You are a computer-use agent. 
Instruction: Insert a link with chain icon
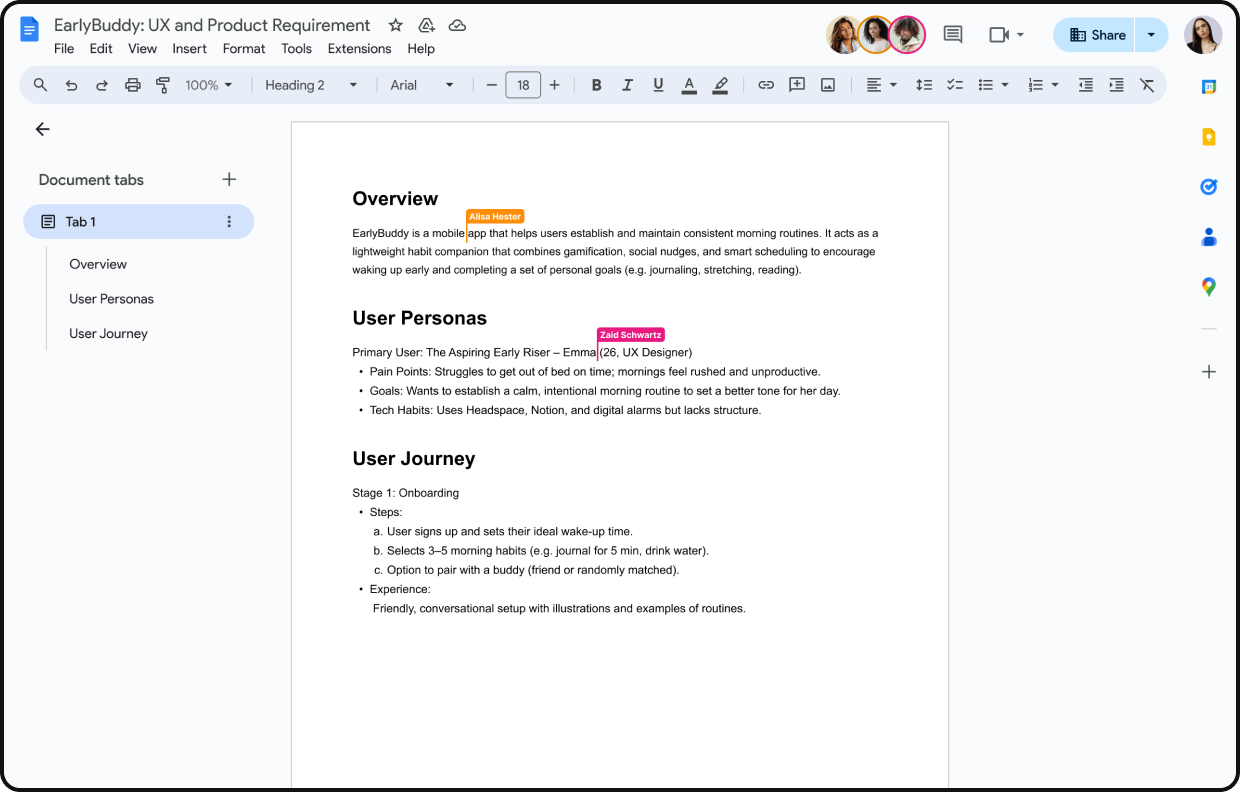coord(766,85)
